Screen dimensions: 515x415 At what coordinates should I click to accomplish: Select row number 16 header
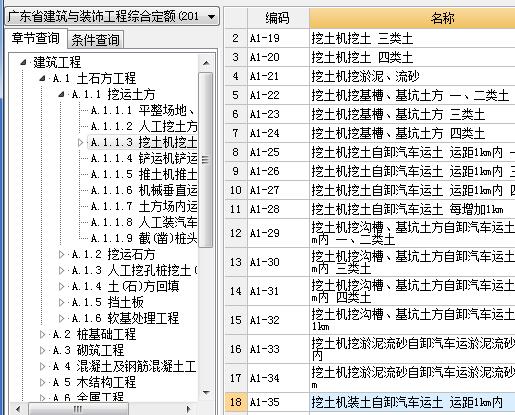pyautogui.click(x=236, y=349)
